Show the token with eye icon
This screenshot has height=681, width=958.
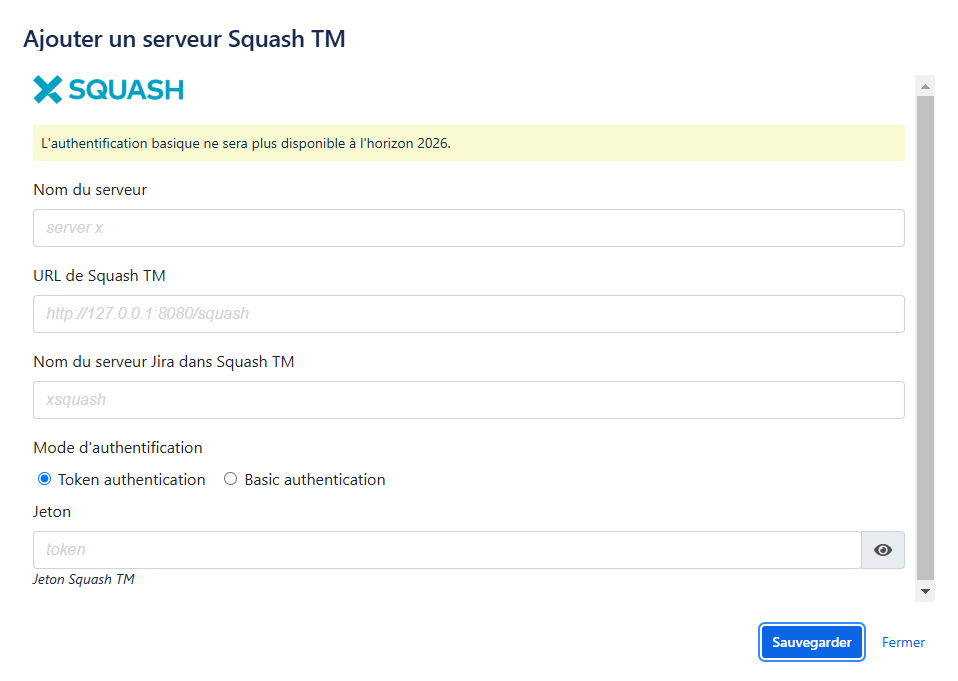coord(882,550)
